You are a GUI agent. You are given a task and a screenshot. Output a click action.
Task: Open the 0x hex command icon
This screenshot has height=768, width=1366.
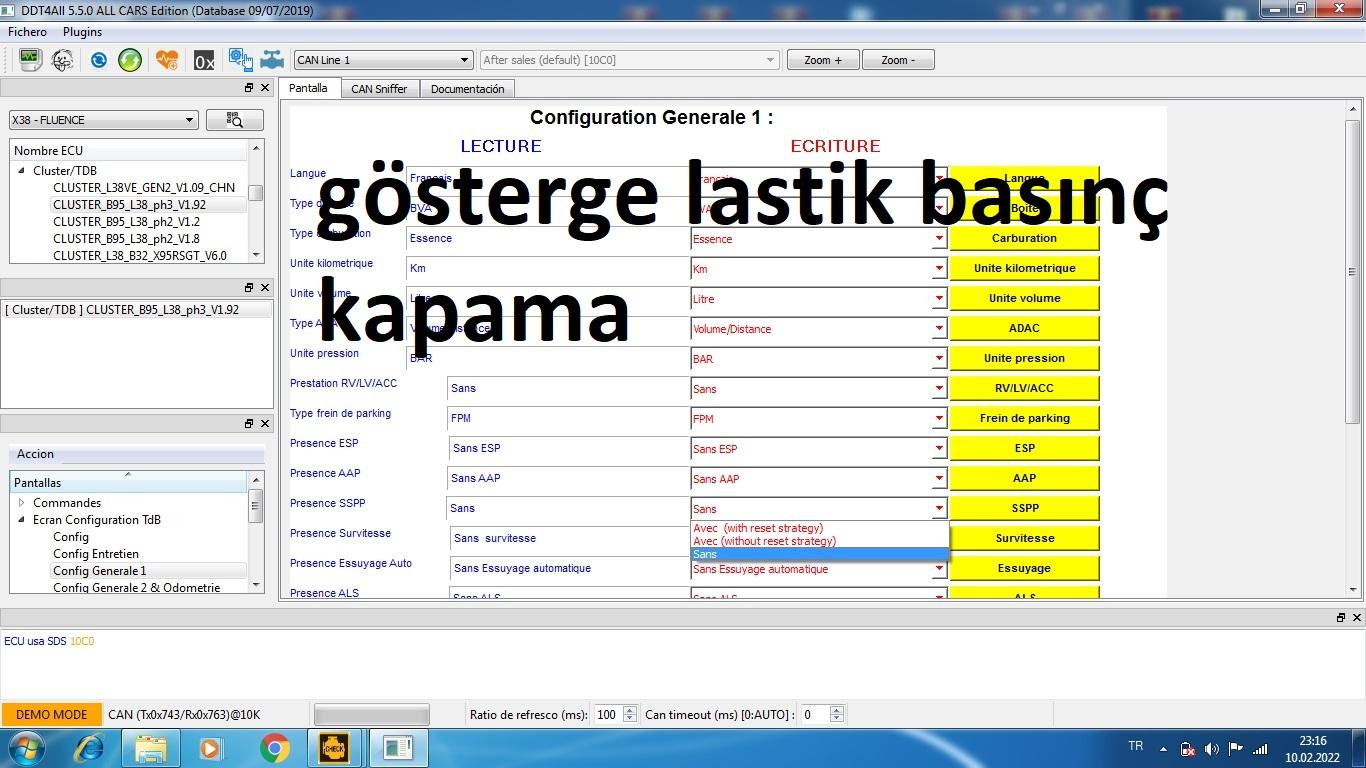click(204, 61)
